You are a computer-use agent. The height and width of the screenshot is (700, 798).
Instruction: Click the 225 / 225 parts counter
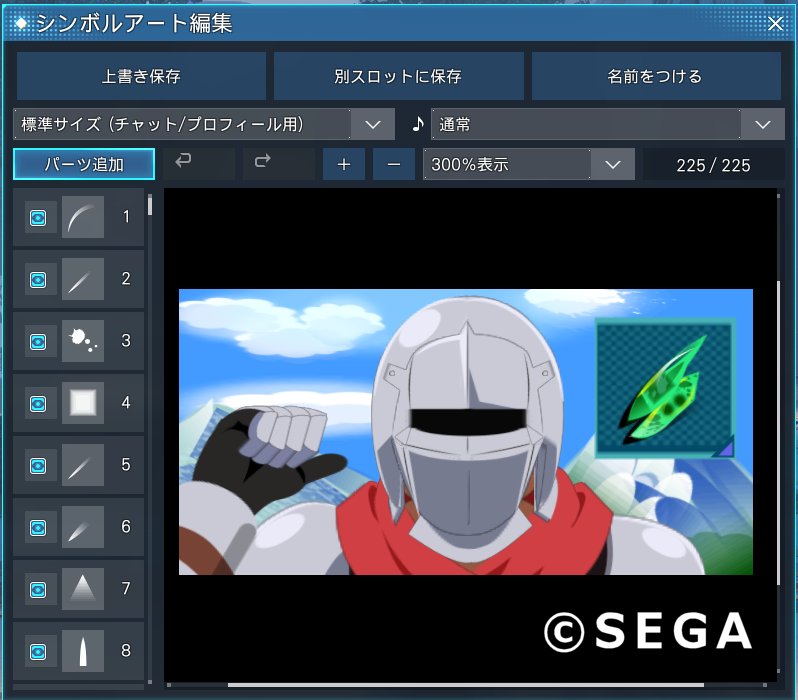click(x=714, y=164)
